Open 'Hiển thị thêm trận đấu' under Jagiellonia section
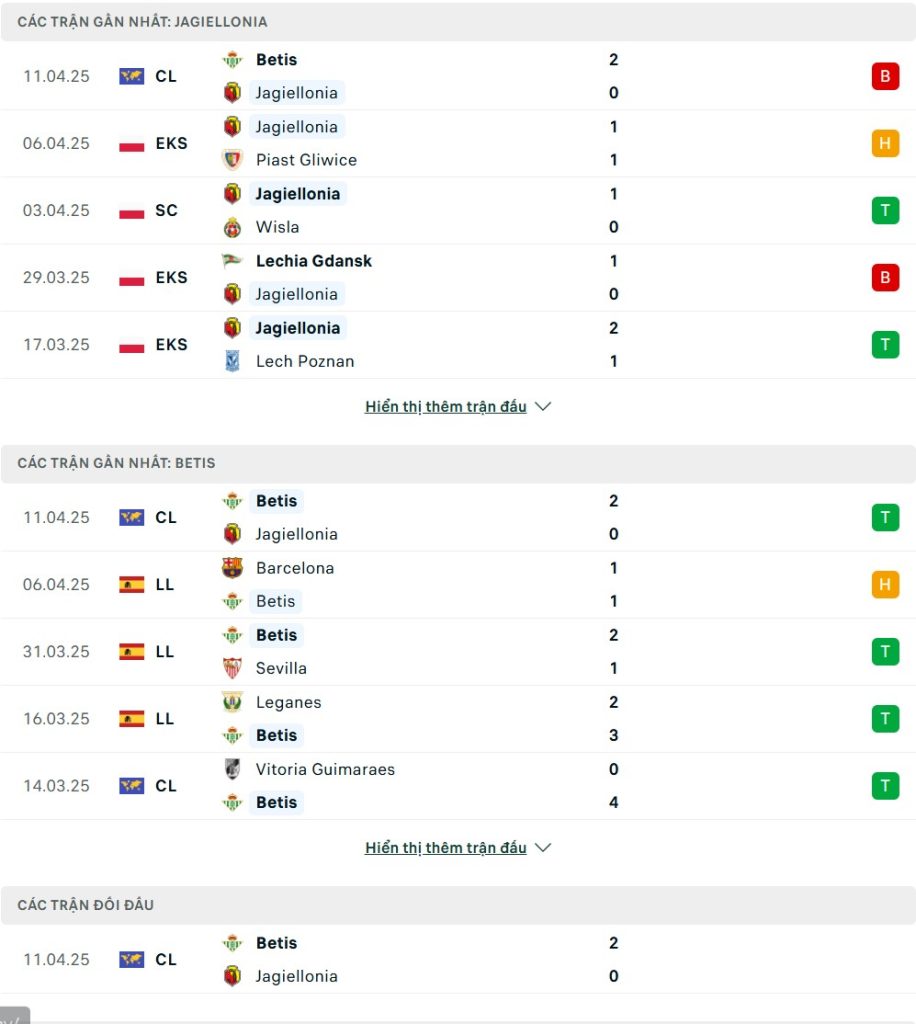Image resolution: width=916 pixels, height=1024 pixels. tap(446, 406)
